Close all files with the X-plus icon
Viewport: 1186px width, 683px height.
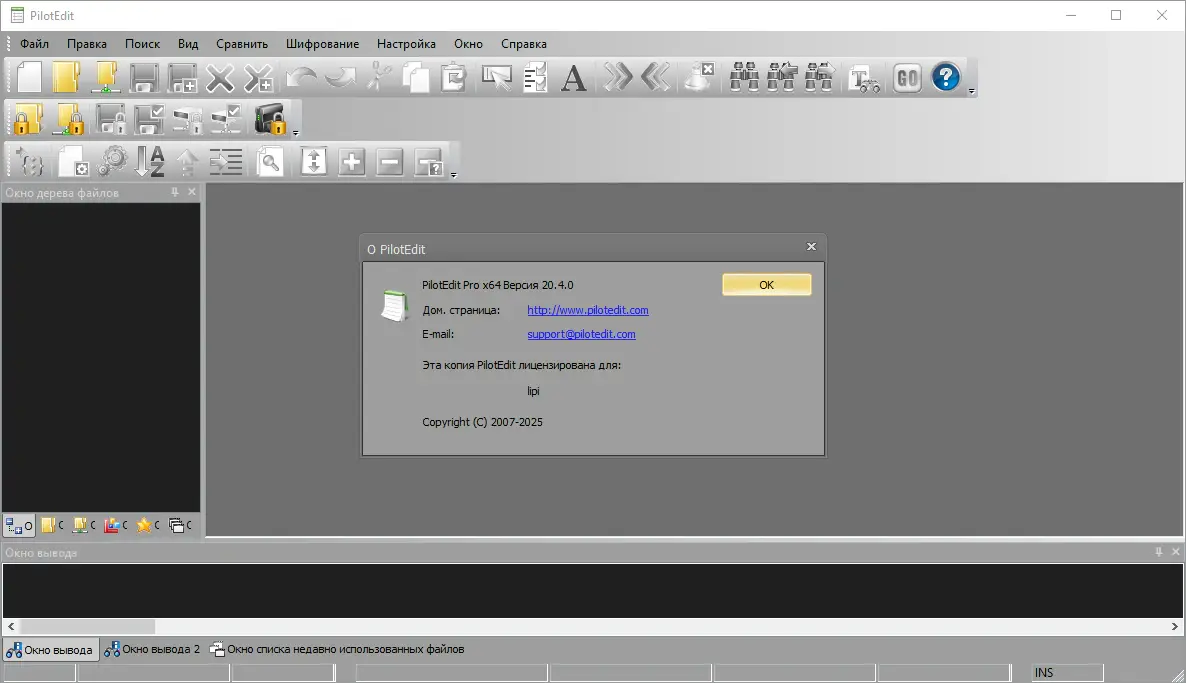[258, 78]
